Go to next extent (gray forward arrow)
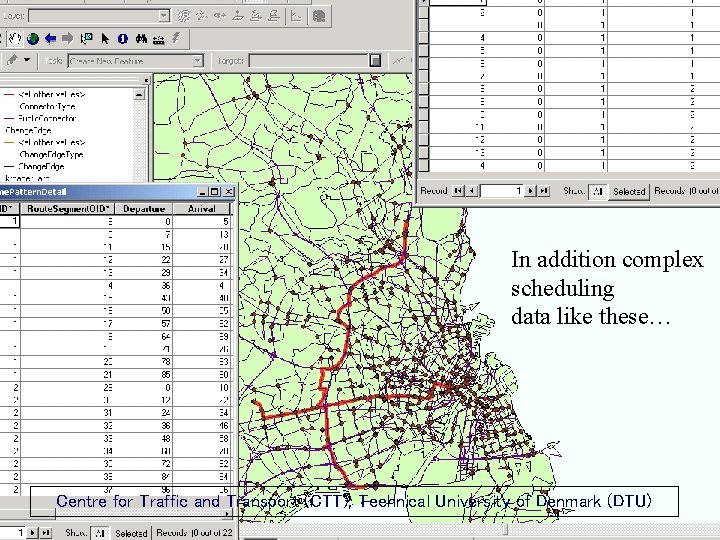The image size is (720, 540). (x=68, y=39)
